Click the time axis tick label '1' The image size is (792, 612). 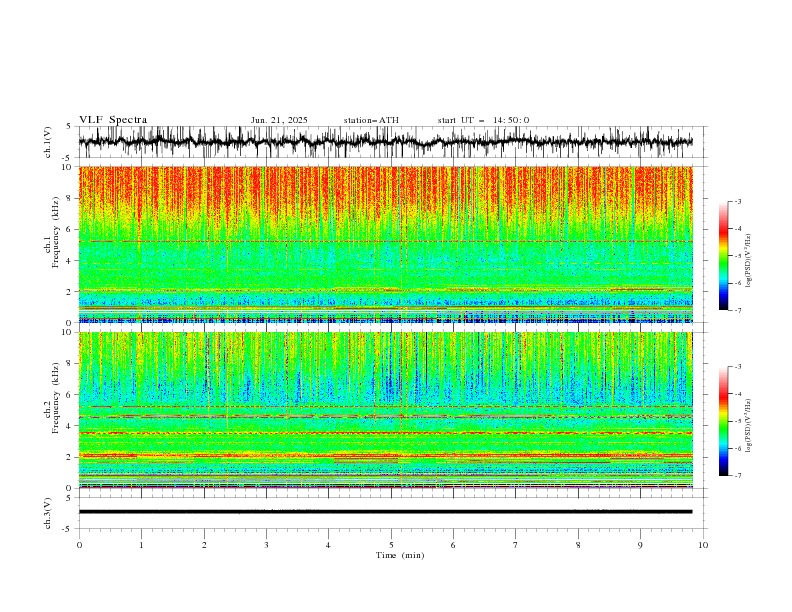(x=141, y=545)
